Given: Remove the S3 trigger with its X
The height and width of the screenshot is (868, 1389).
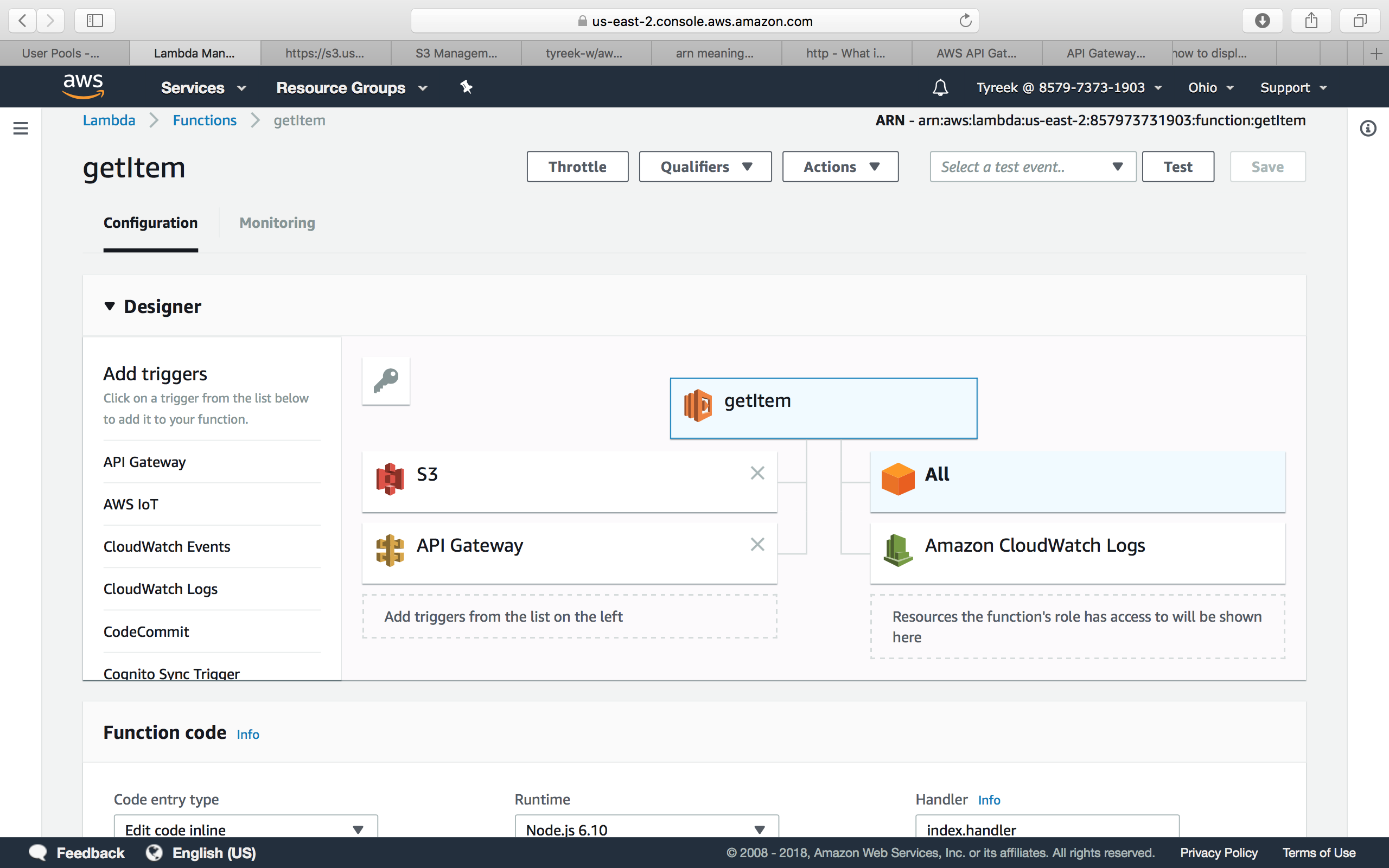Looking at the screenshot, I should (x=757, y=473).
